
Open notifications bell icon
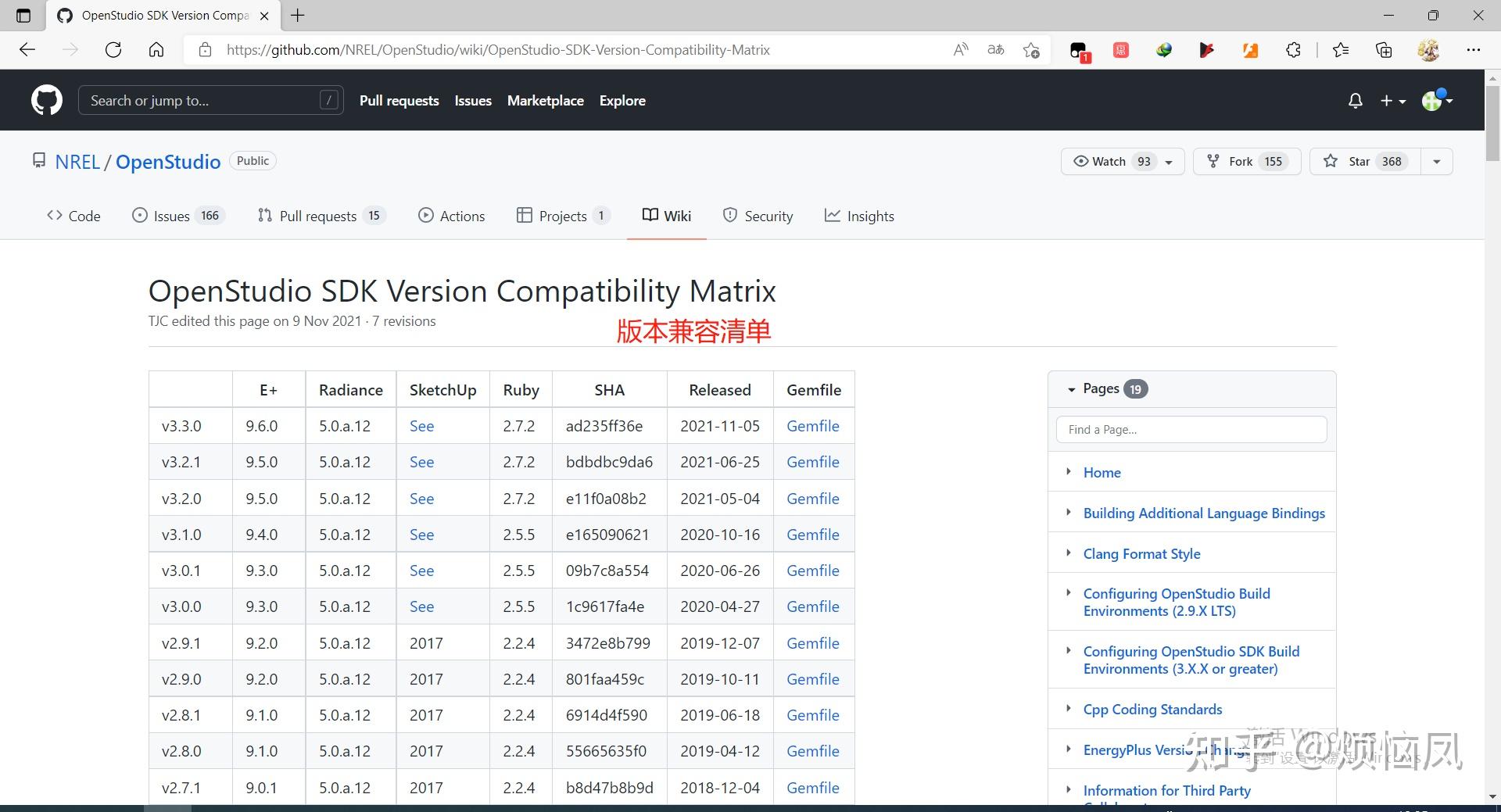pos(1356,101)
